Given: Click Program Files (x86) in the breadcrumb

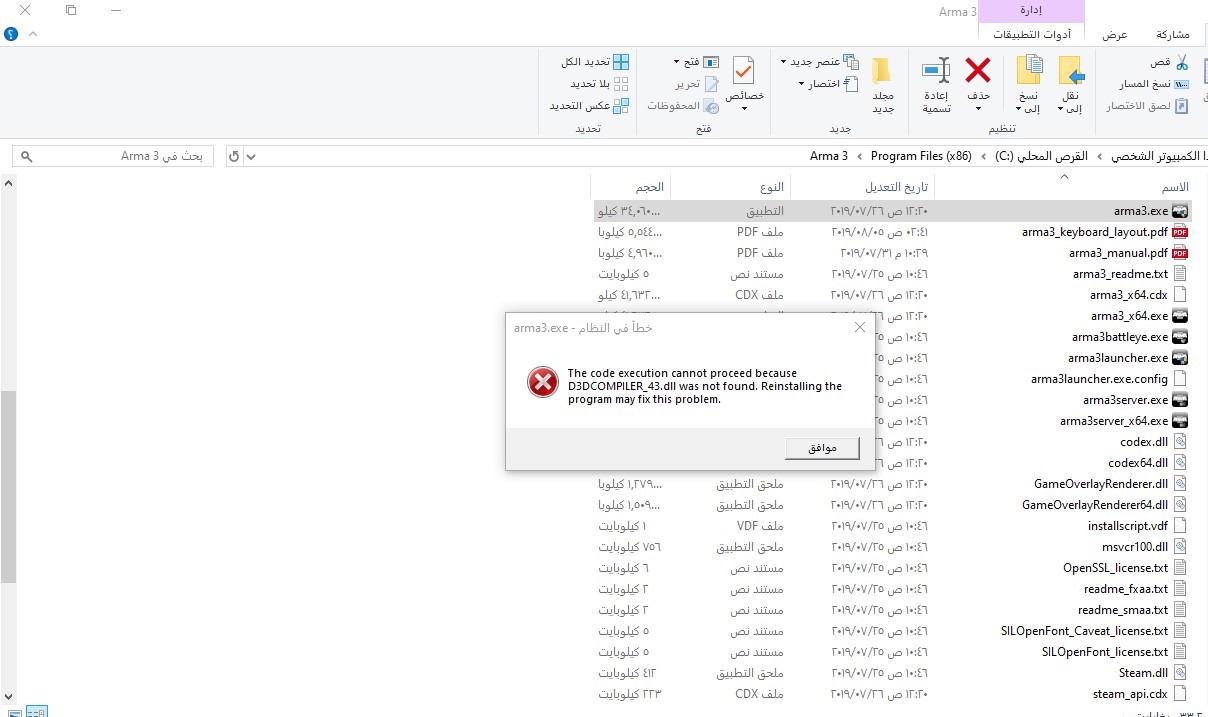Looking at the screenshot, I should click(921, 157).
